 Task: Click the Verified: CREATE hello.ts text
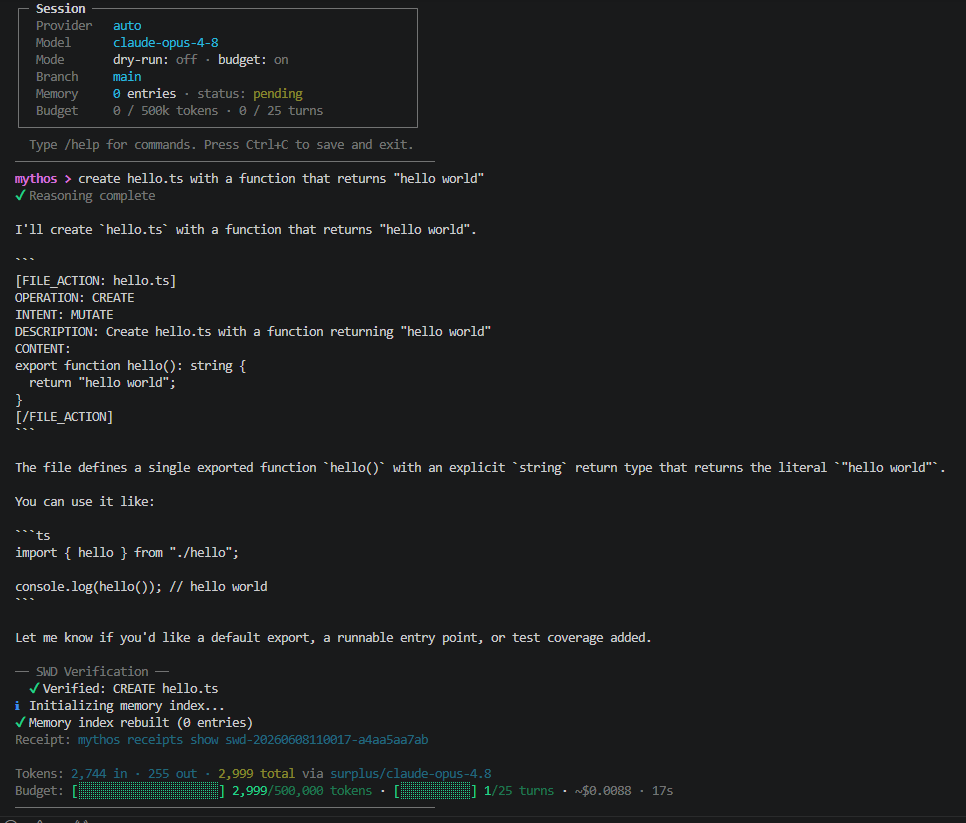[130, 688]
